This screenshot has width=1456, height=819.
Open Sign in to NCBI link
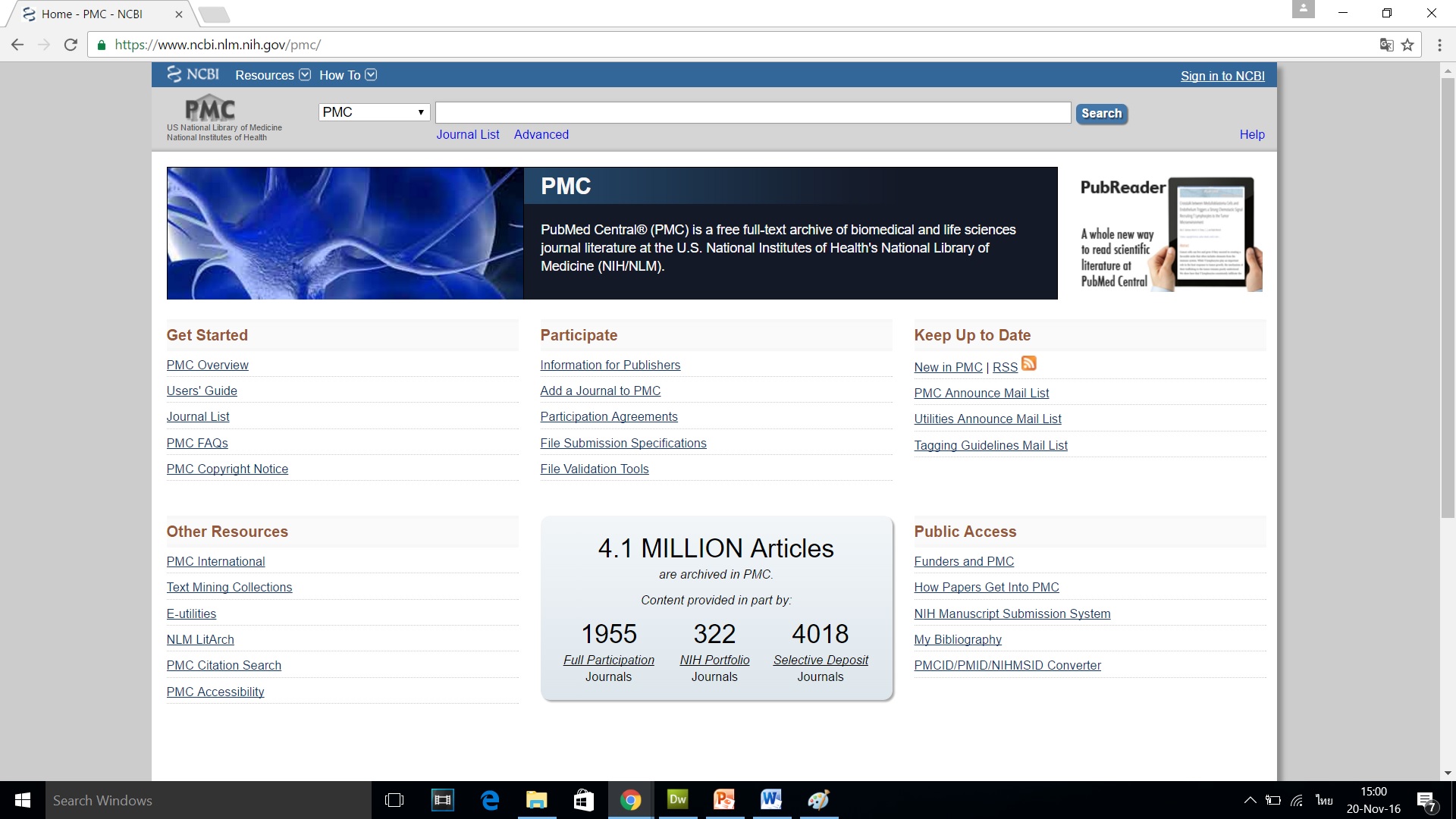[1222, 76]
